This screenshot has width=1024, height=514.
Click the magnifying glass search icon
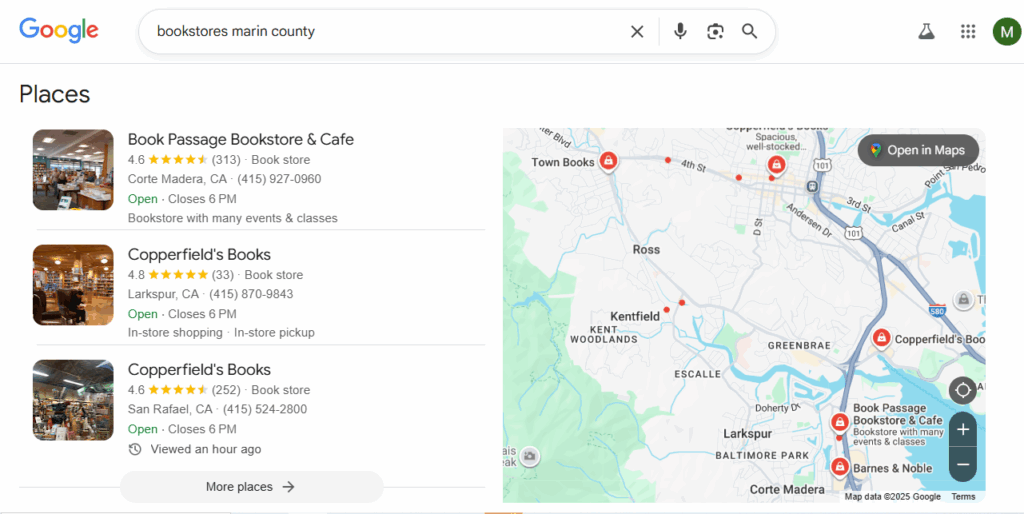750,31
